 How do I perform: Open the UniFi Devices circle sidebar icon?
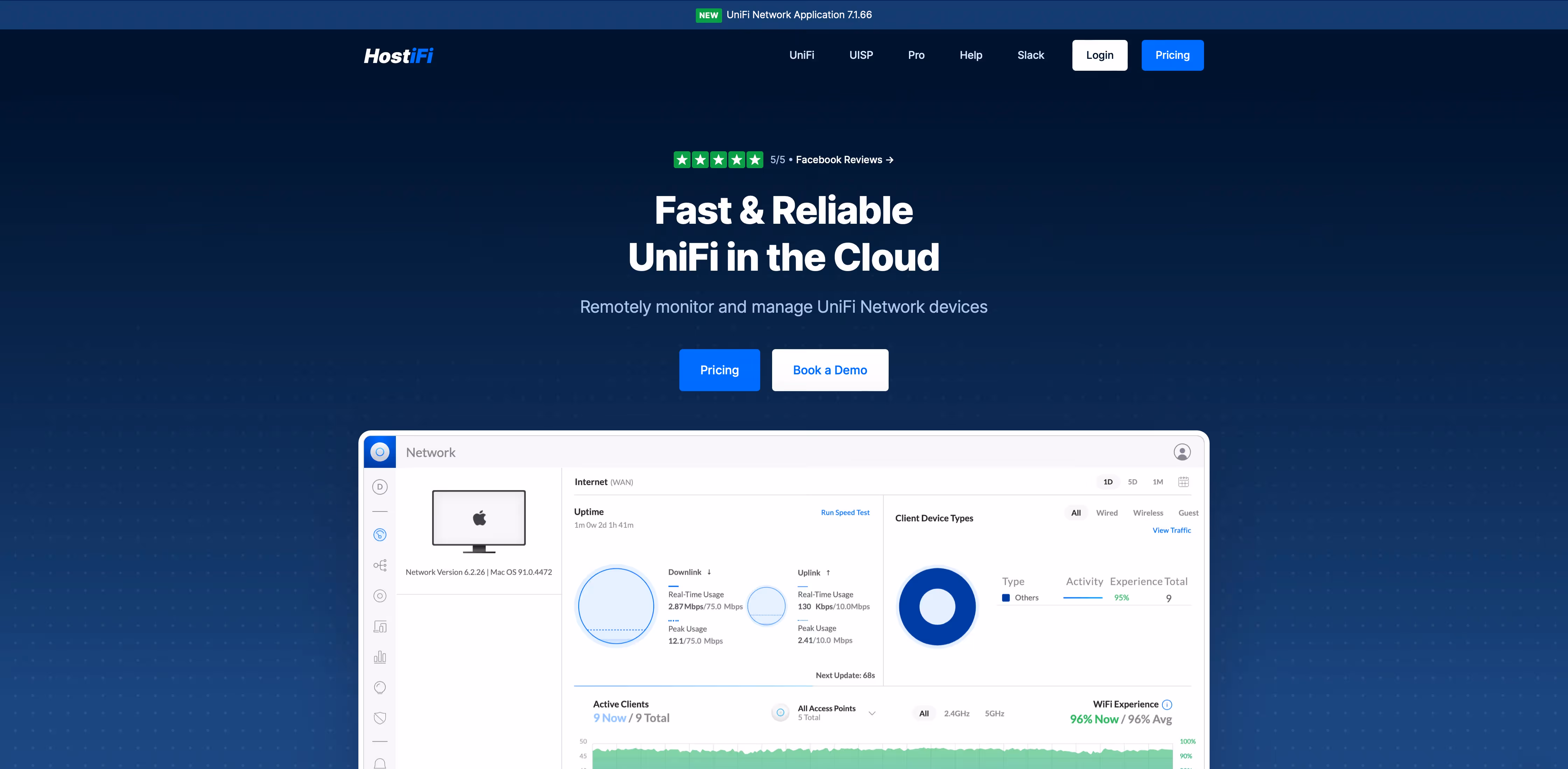tap(380, 595)
